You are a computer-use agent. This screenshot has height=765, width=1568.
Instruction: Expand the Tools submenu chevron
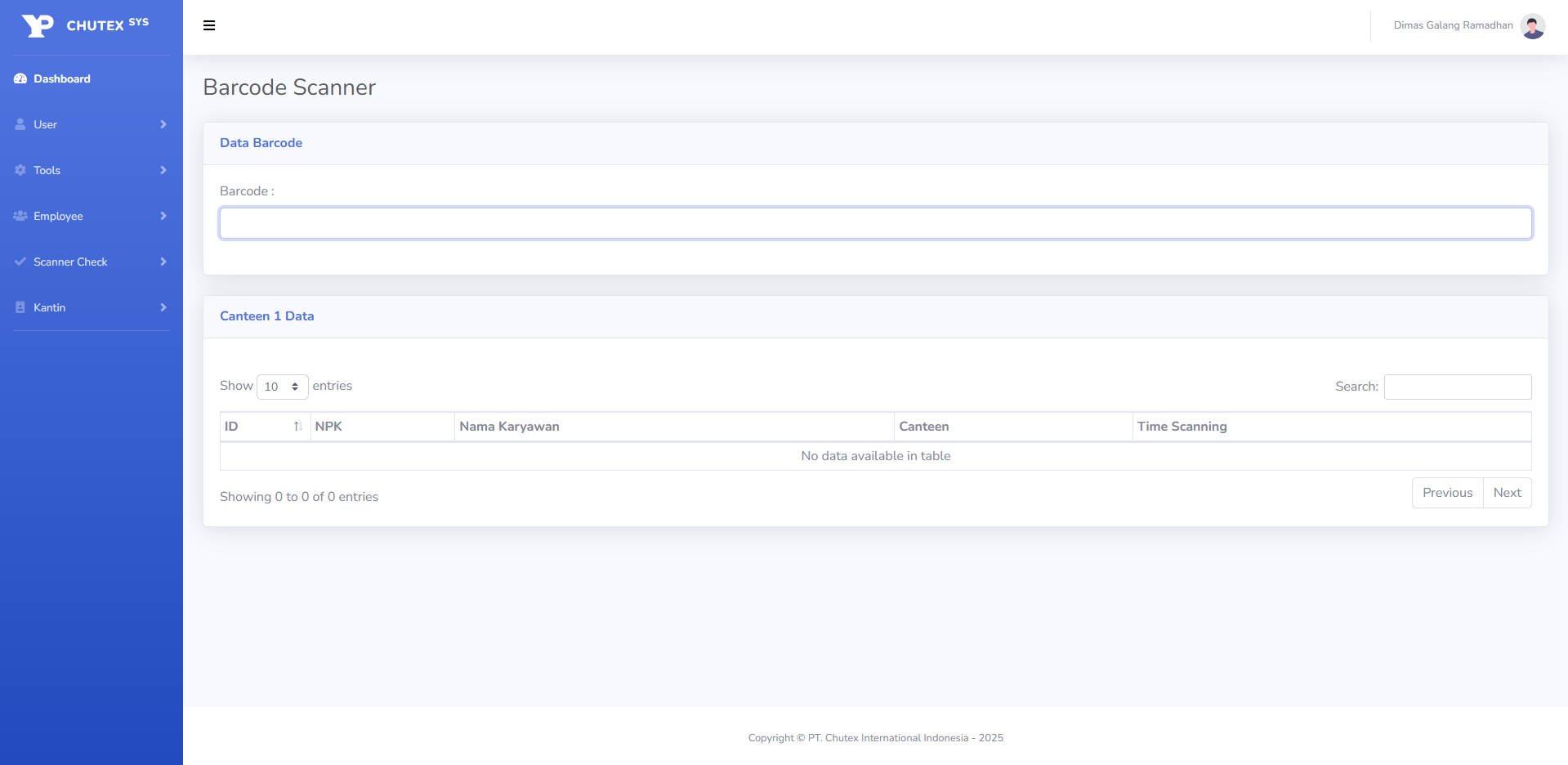click(x=163, y=171)
